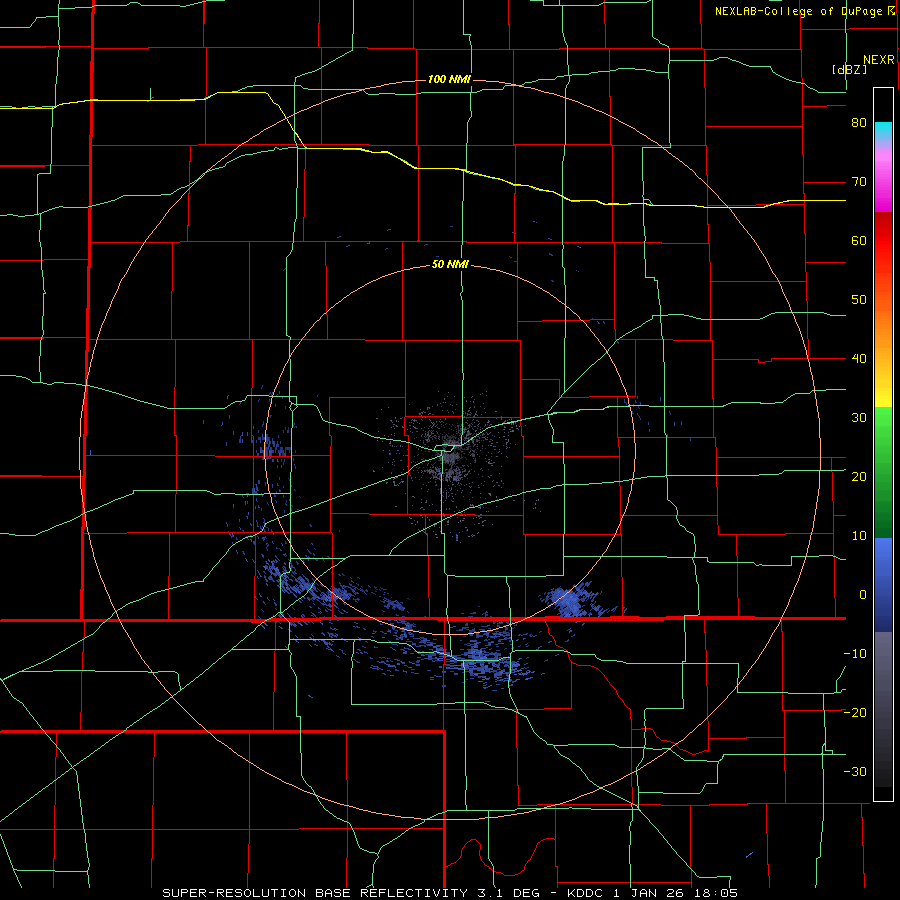The height and width of the screenshot is (900, 900).
Task: Click the green segment of the color bar
Action: pyautogui.click(x=883, y=472)
